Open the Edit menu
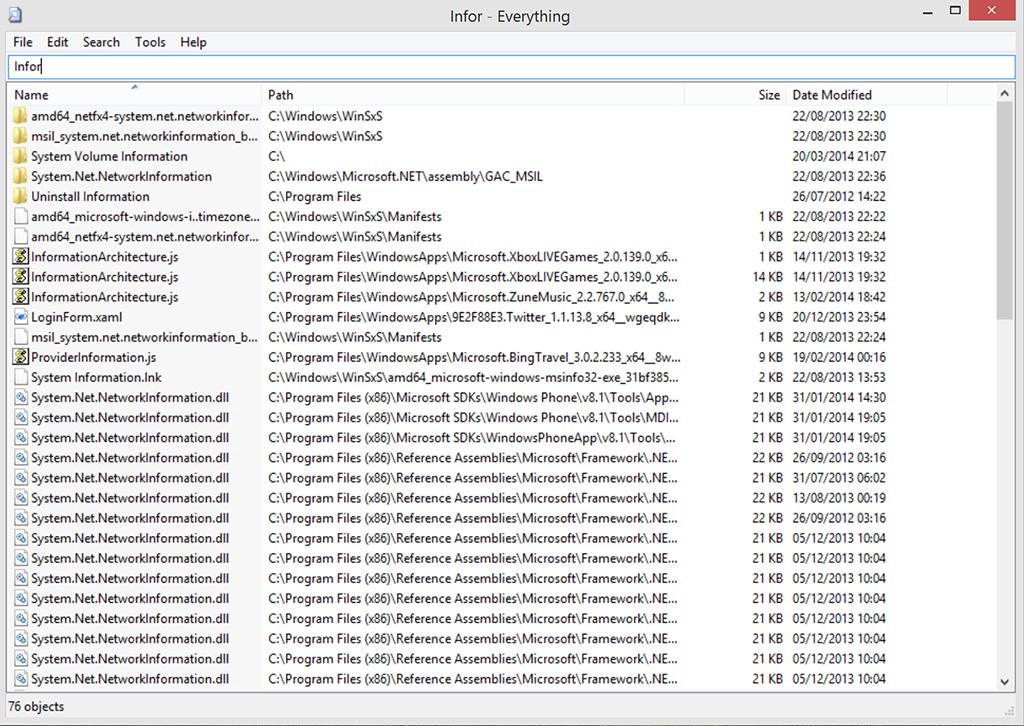This screenshot has height=726, width=1024. click(x=58, y=42)
